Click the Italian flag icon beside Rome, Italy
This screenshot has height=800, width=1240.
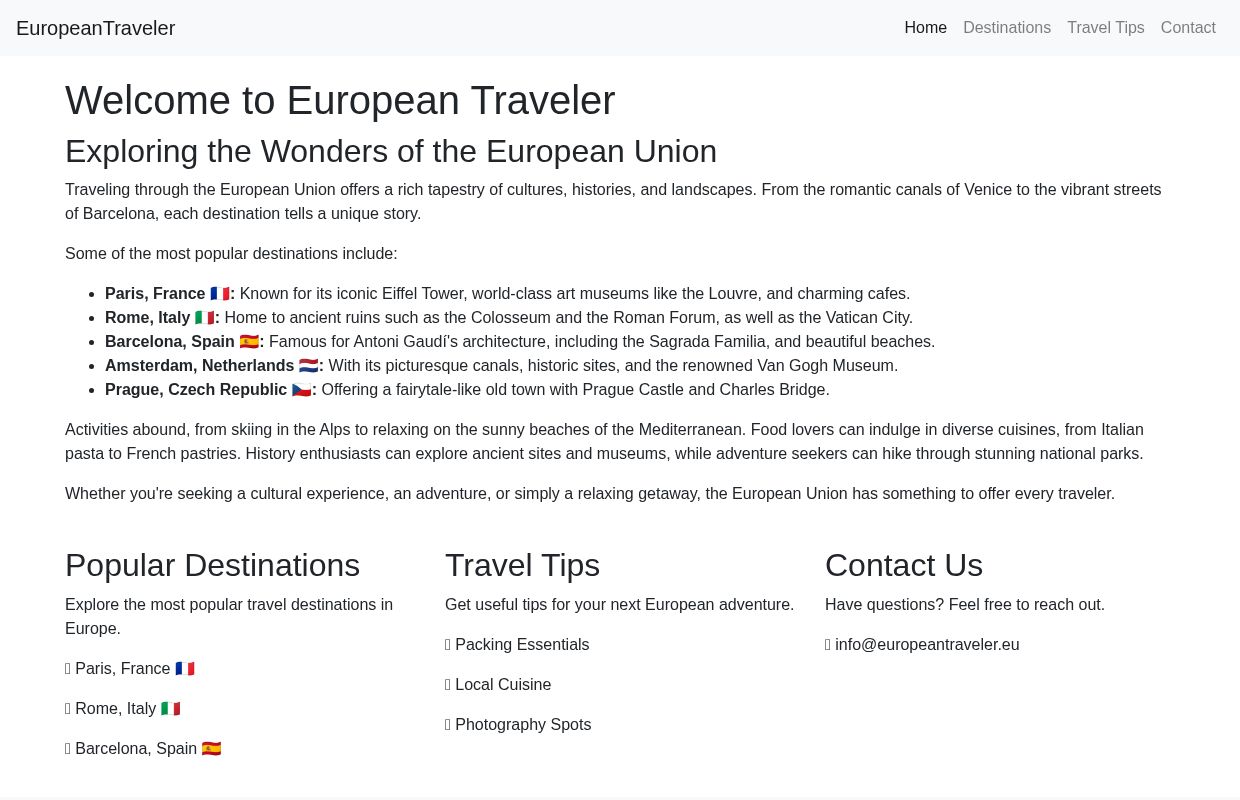coord(205,317)
